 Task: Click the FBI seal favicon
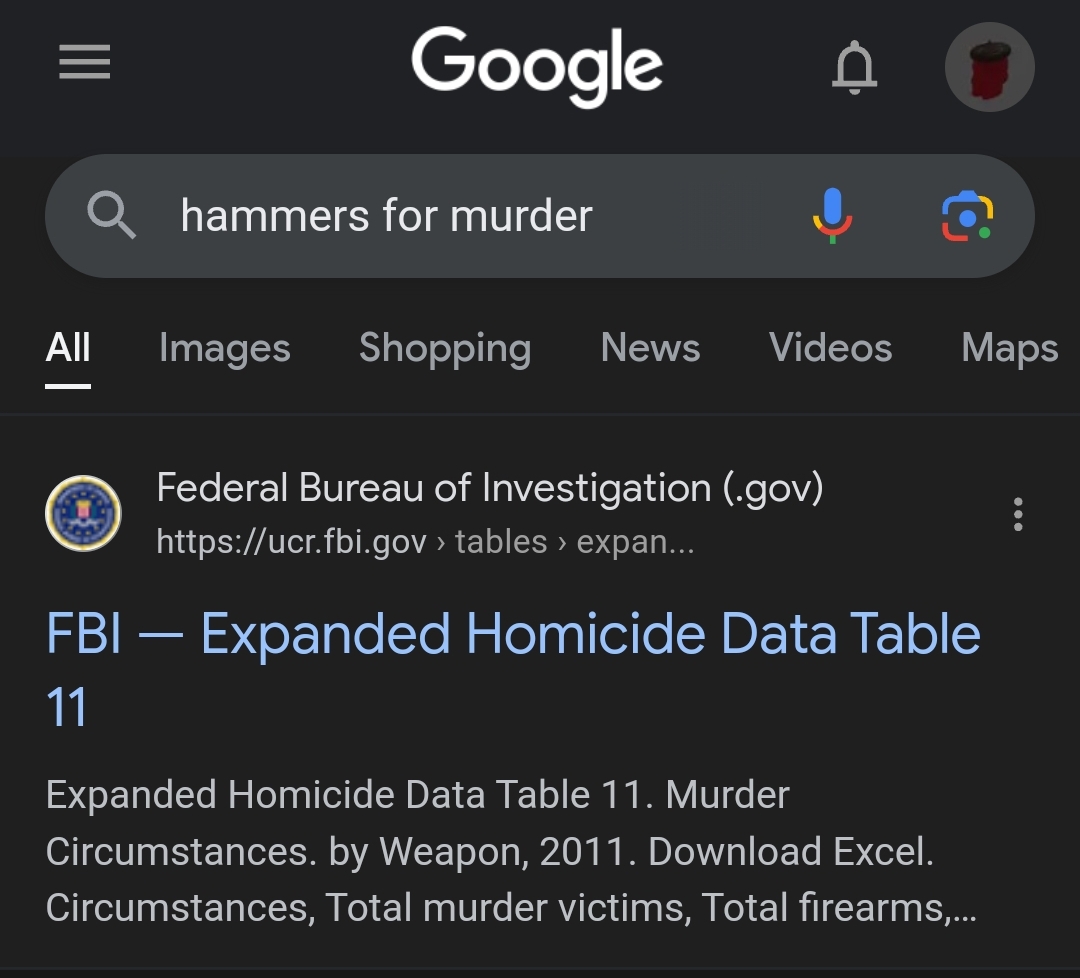tap(83, 514)
